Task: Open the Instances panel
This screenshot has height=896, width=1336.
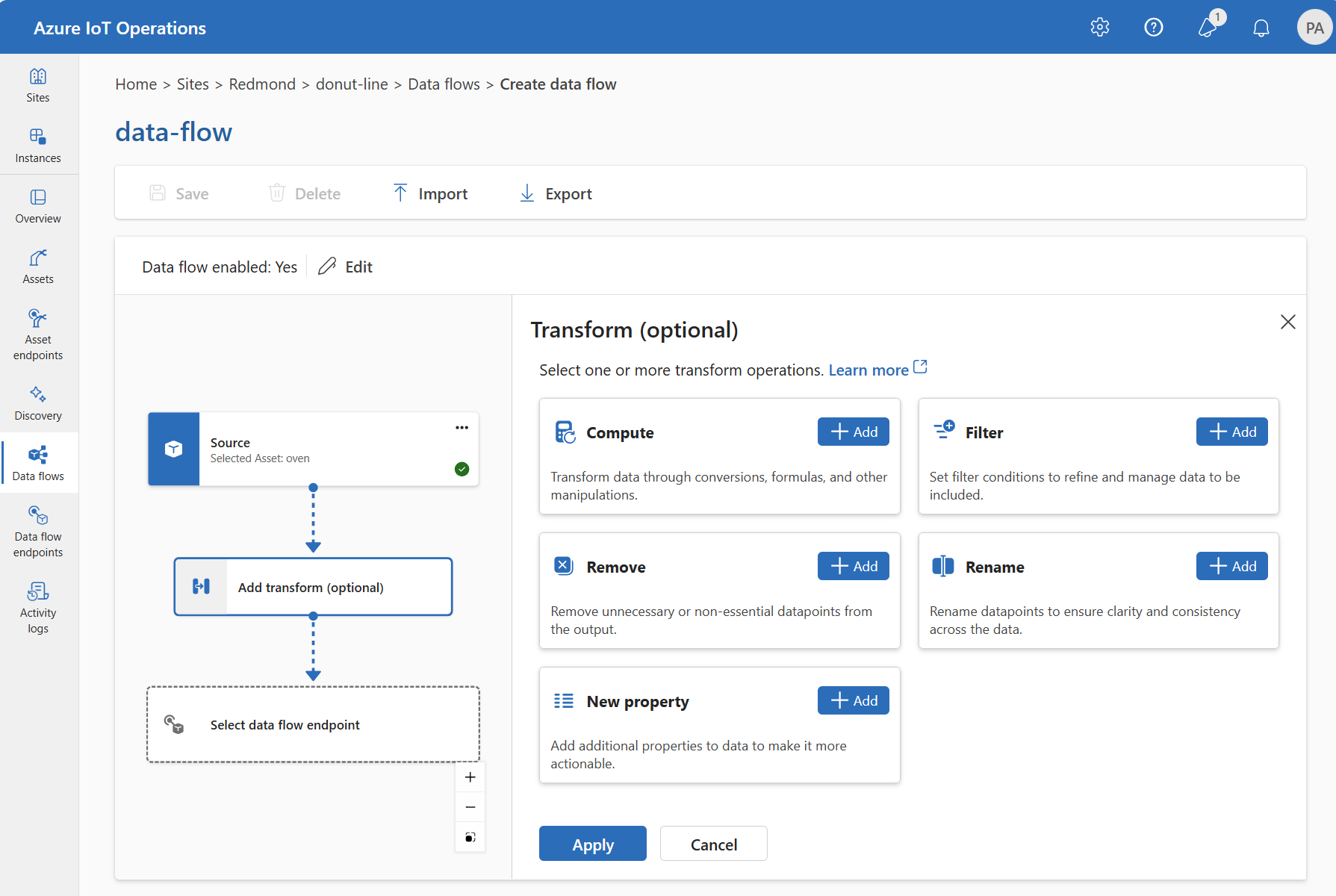Action: coord(37,144)
